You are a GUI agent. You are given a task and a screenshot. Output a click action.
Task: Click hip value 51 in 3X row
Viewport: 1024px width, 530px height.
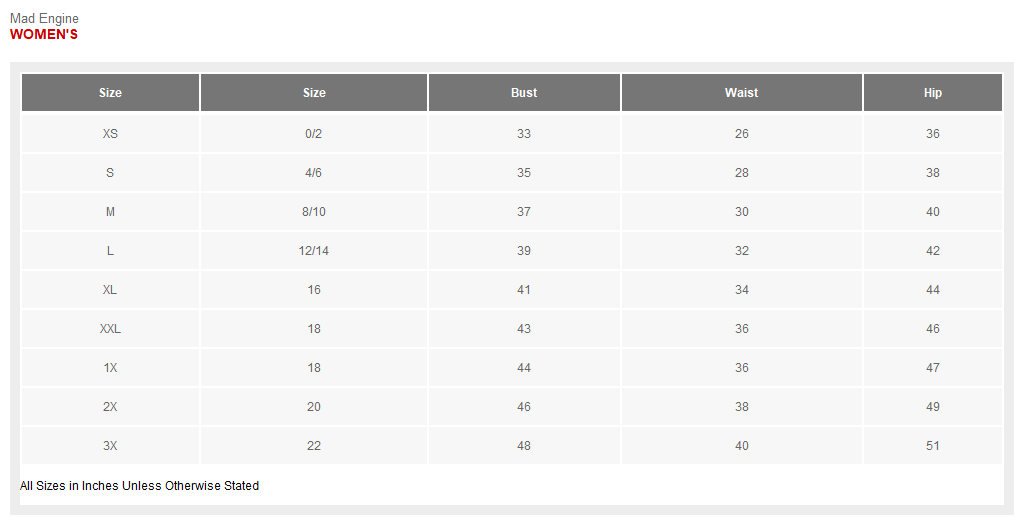tap(933, 446)
